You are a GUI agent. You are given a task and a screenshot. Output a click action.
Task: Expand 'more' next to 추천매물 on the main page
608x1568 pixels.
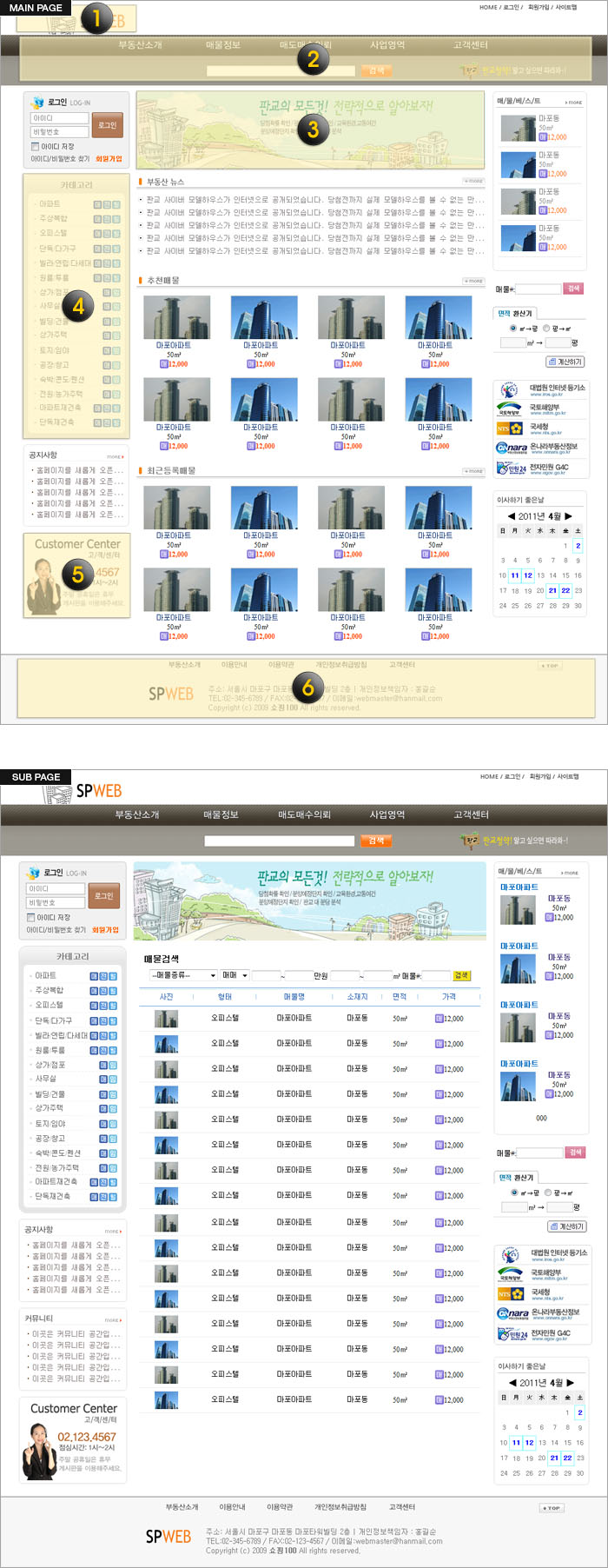coord(473,282)
